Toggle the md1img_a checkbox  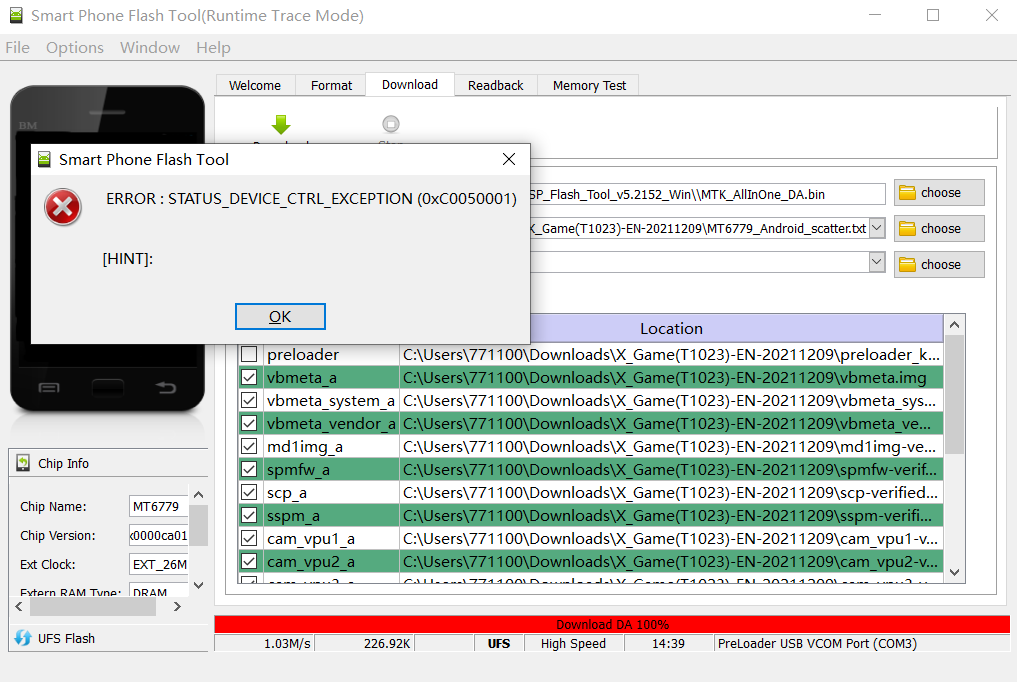tap(249, 447)
